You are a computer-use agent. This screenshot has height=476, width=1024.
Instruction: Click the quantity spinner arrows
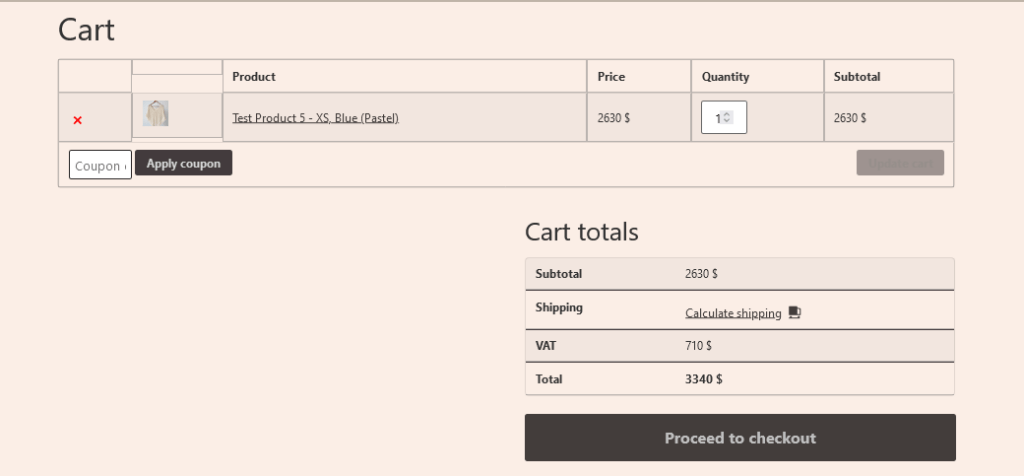[x=728, y=118]
